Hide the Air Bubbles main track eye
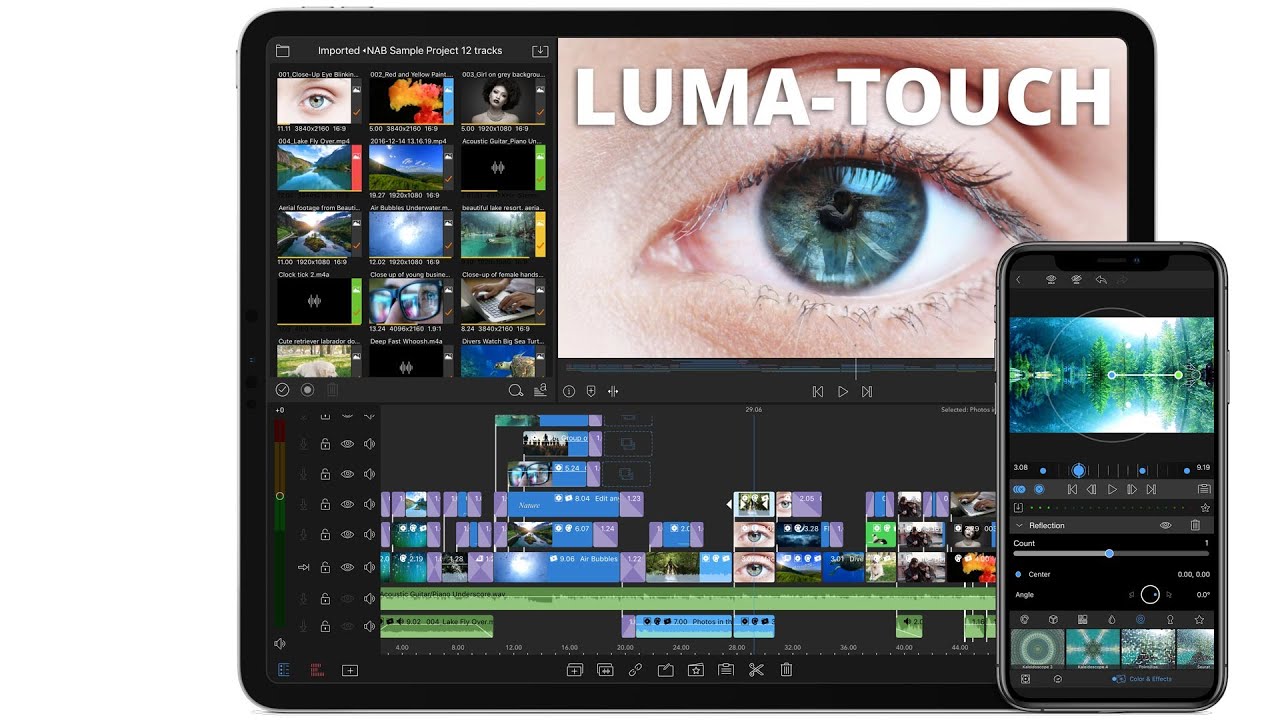This screenshot has width=1280, height=720. (347, 567)
